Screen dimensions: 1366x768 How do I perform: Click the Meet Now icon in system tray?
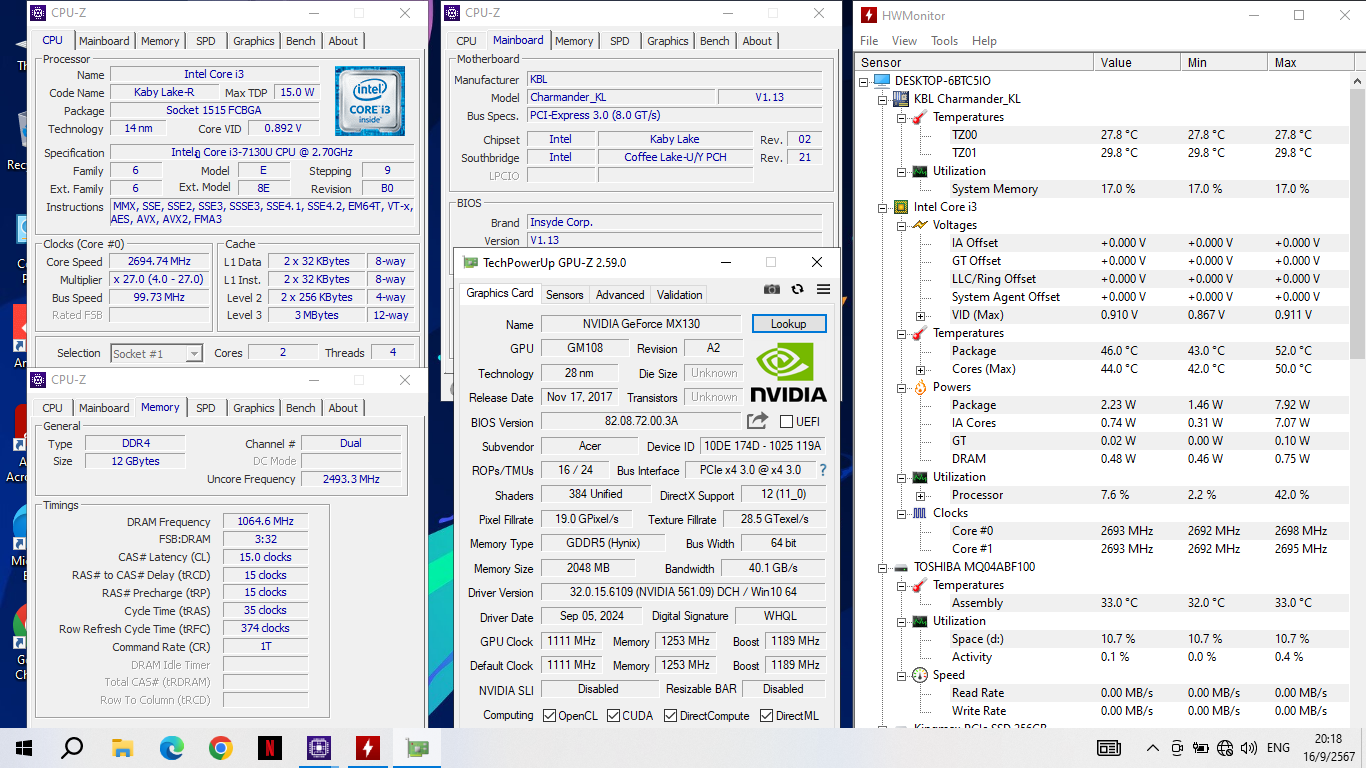click(1177, 748)
